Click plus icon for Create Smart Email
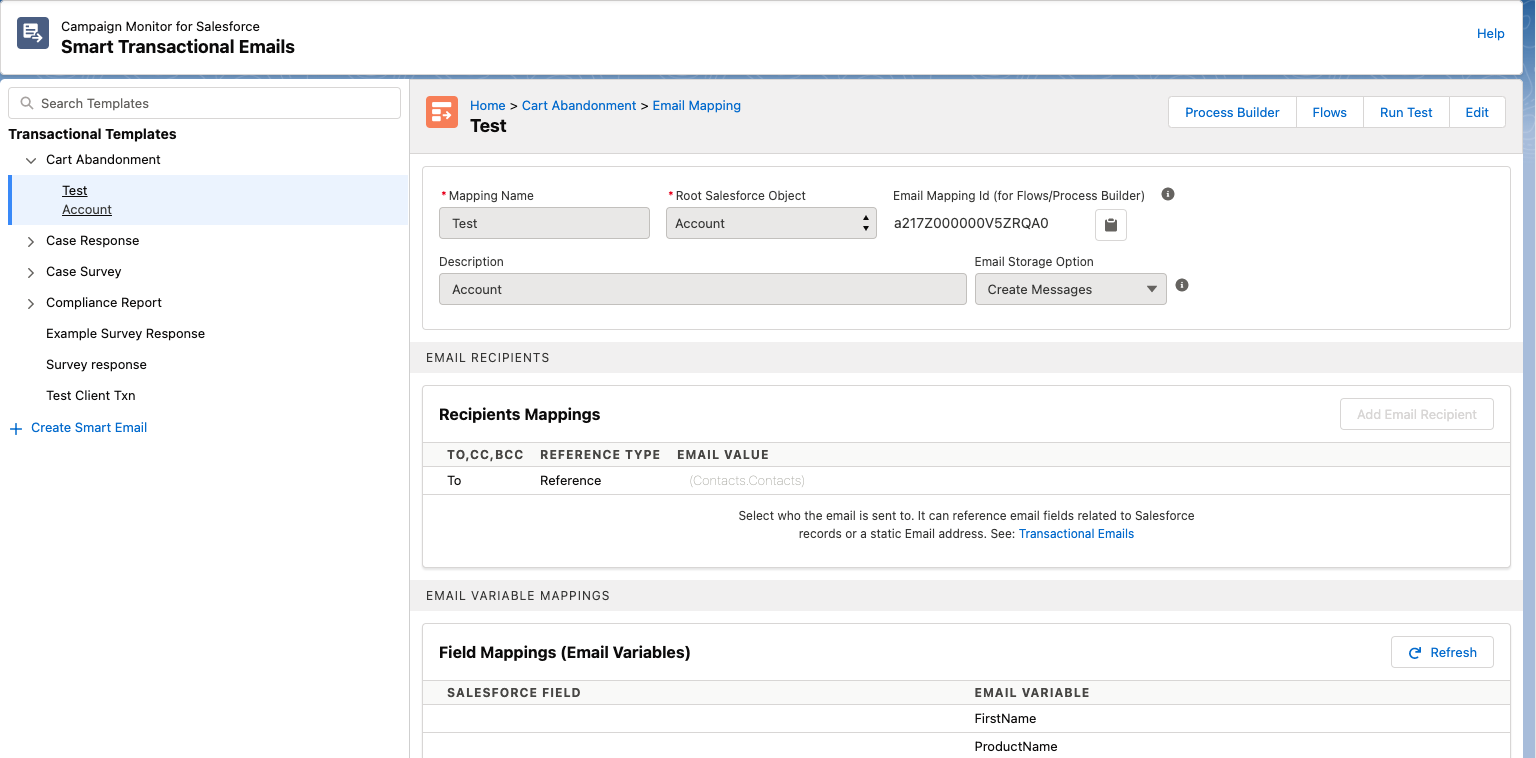1536x758 pixels. coord(15,428)
